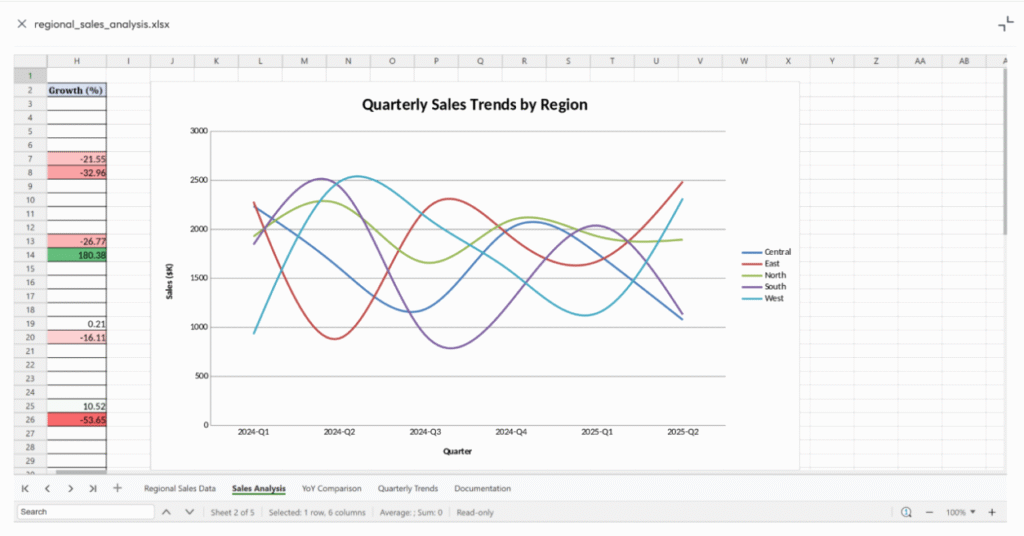Viewport: 1024px width, 536px height.
Task: Find next search result down arrow
Action: [x=189, y=512]
